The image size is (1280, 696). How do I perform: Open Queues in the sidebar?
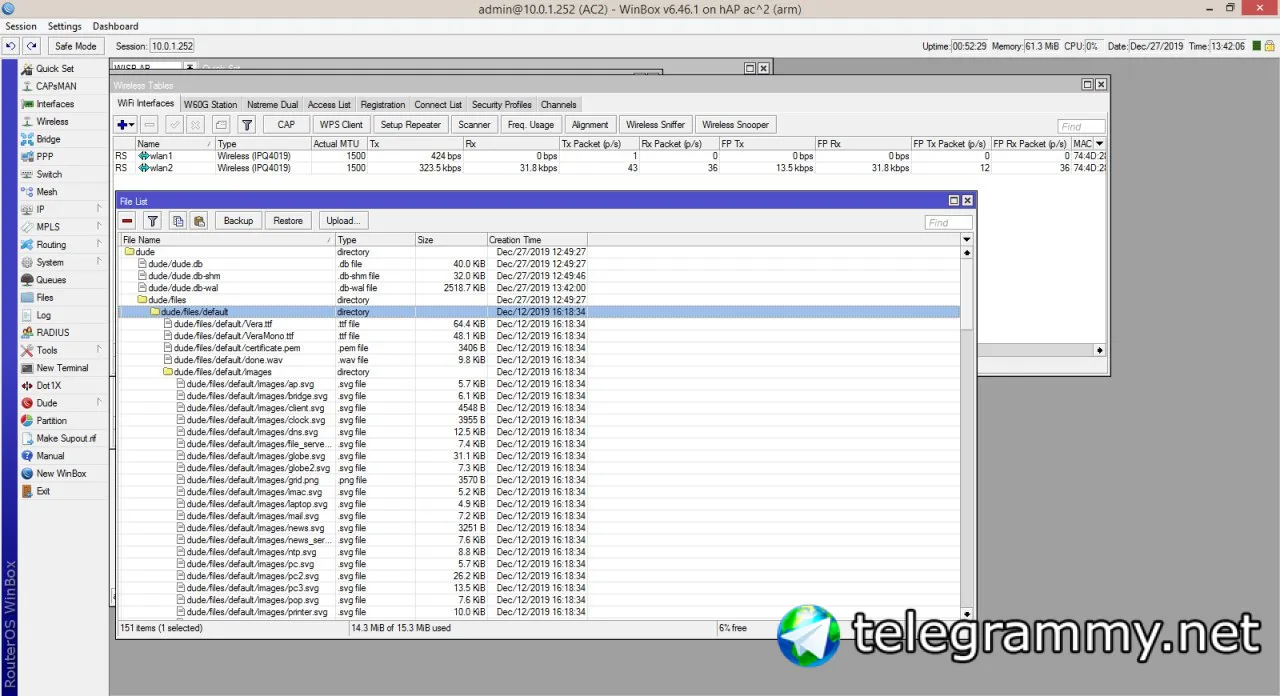(x=51, y=280)
